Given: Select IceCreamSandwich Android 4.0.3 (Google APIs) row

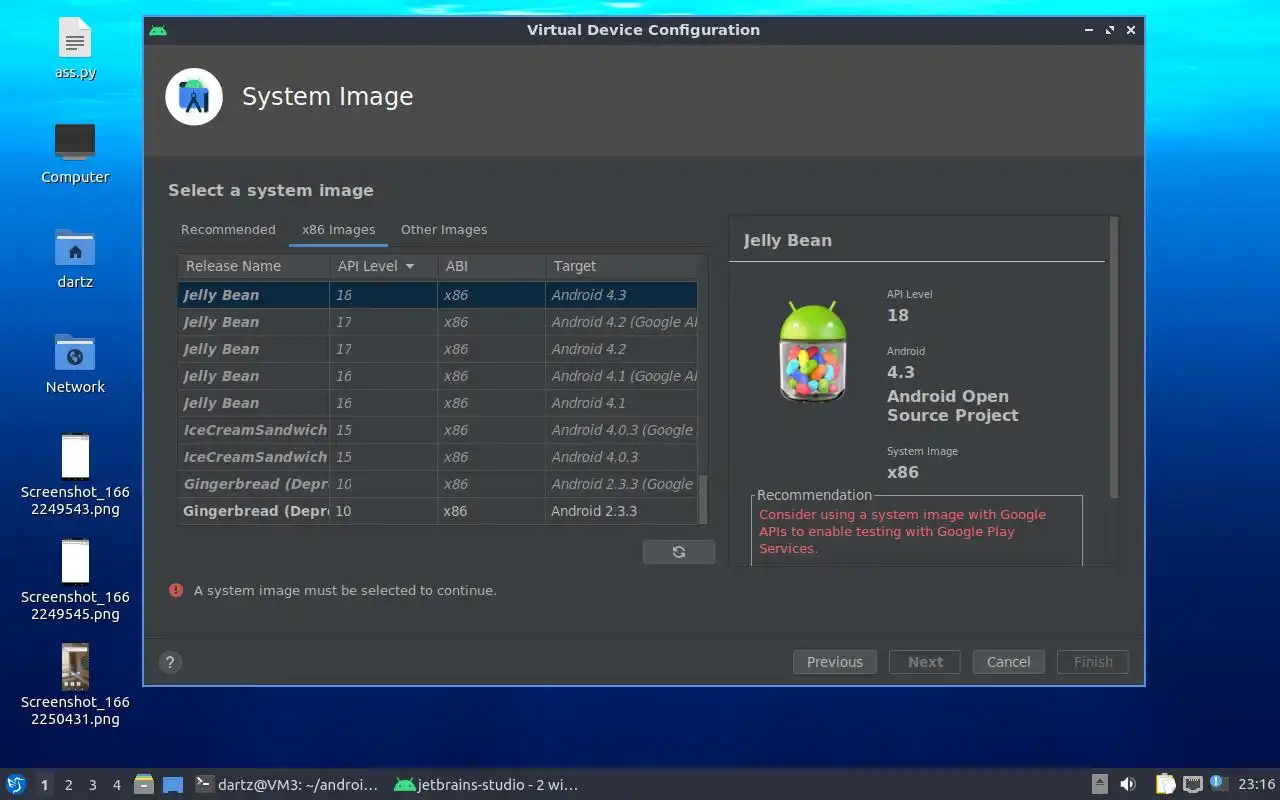Looking at the screenshot, I should [437, 430].
